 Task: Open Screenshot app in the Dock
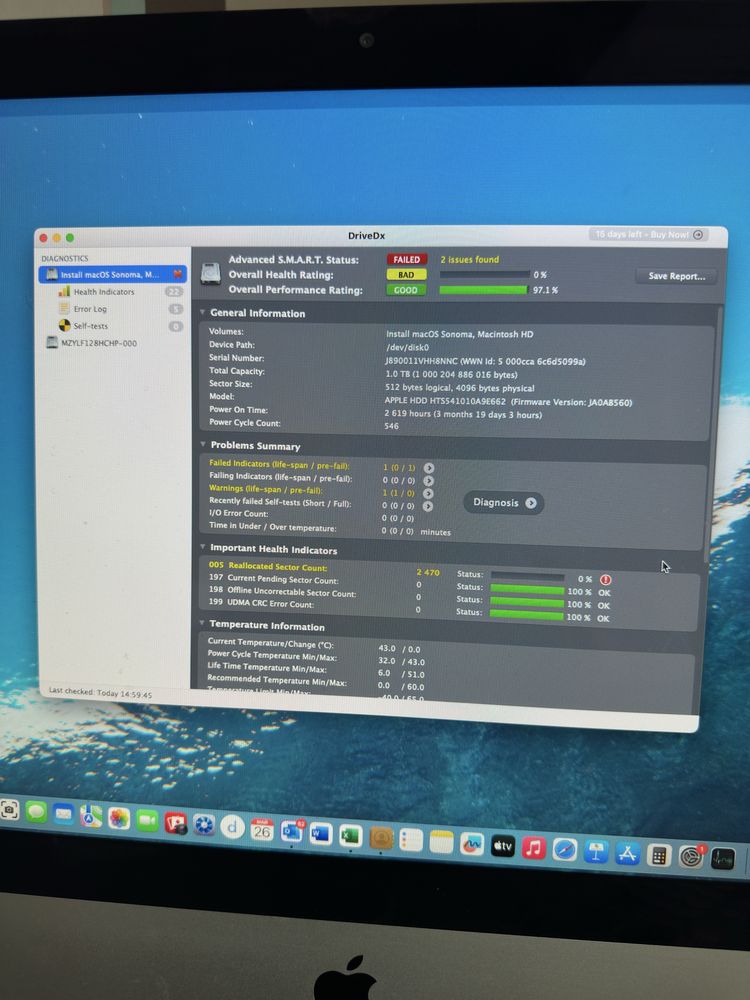[x=8, y=811]
